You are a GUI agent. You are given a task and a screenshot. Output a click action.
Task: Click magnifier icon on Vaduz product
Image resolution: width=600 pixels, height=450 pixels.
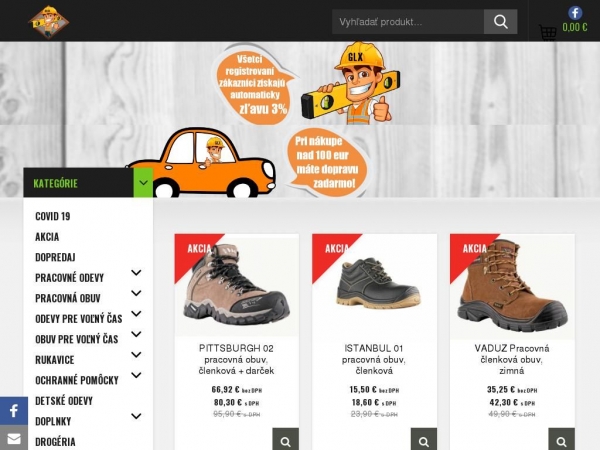561,440
